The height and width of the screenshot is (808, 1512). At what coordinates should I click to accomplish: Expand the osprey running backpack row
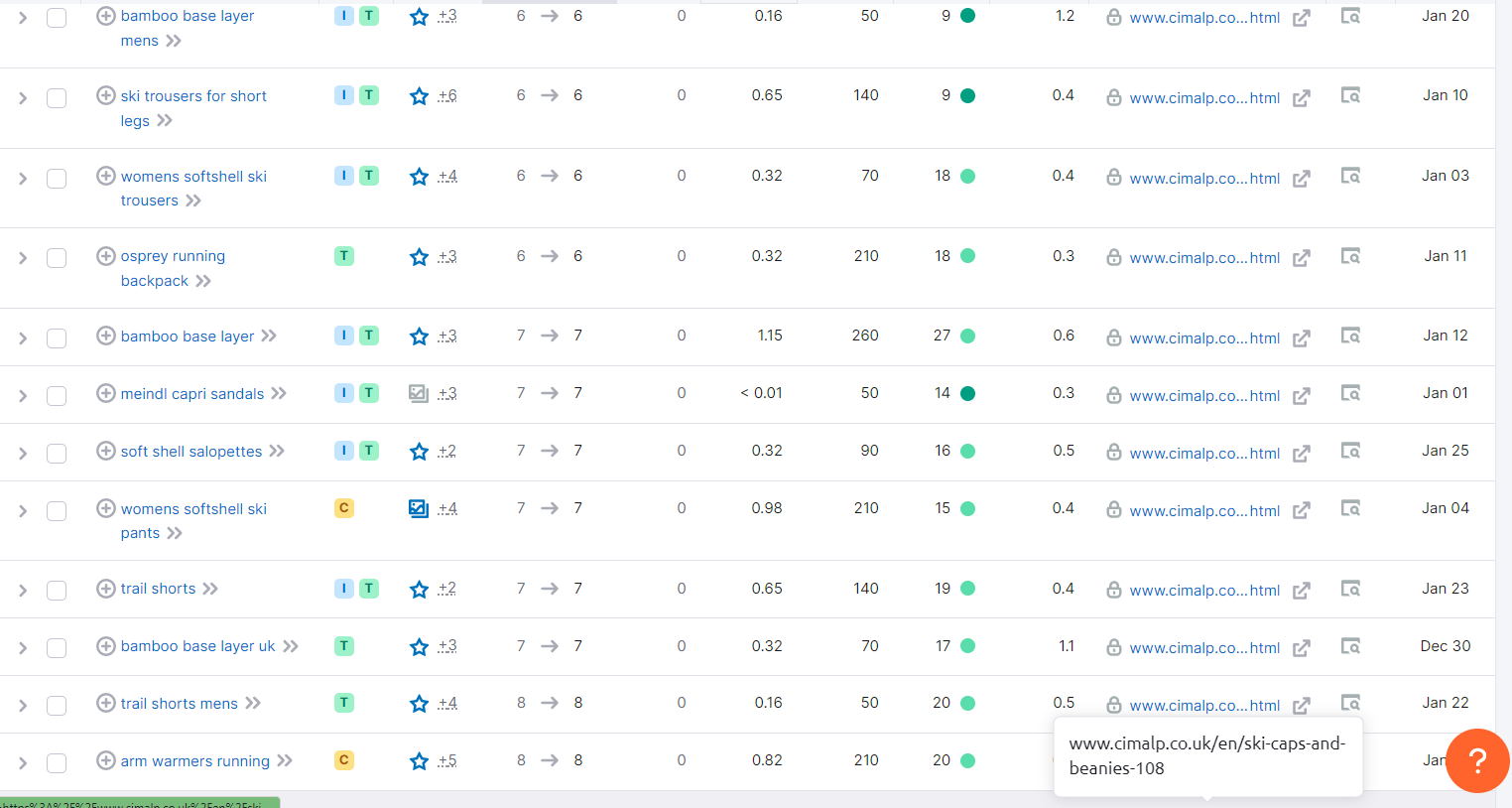point(23,258)
